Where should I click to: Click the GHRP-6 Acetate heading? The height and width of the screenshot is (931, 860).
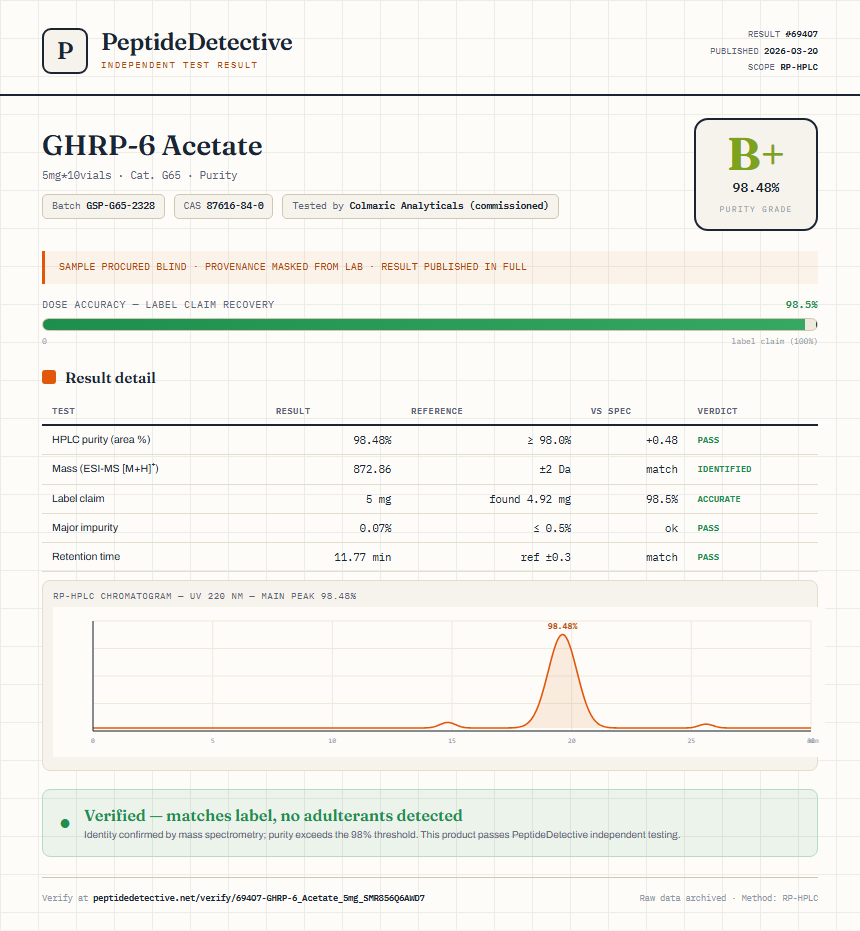[152, 145]
